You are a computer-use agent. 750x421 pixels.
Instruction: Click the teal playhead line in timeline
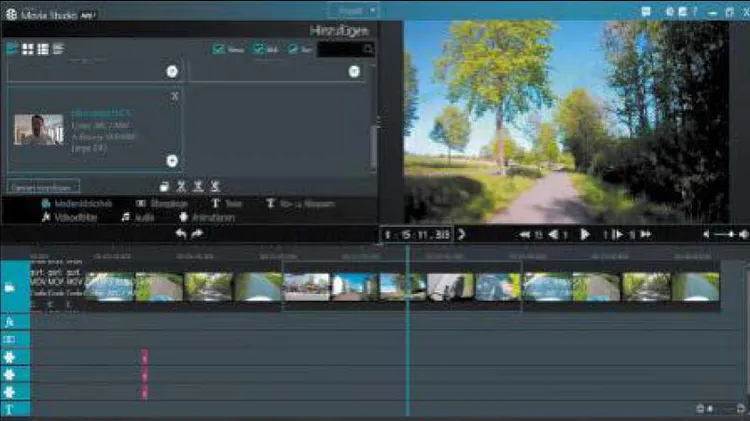tap(408, 330)
